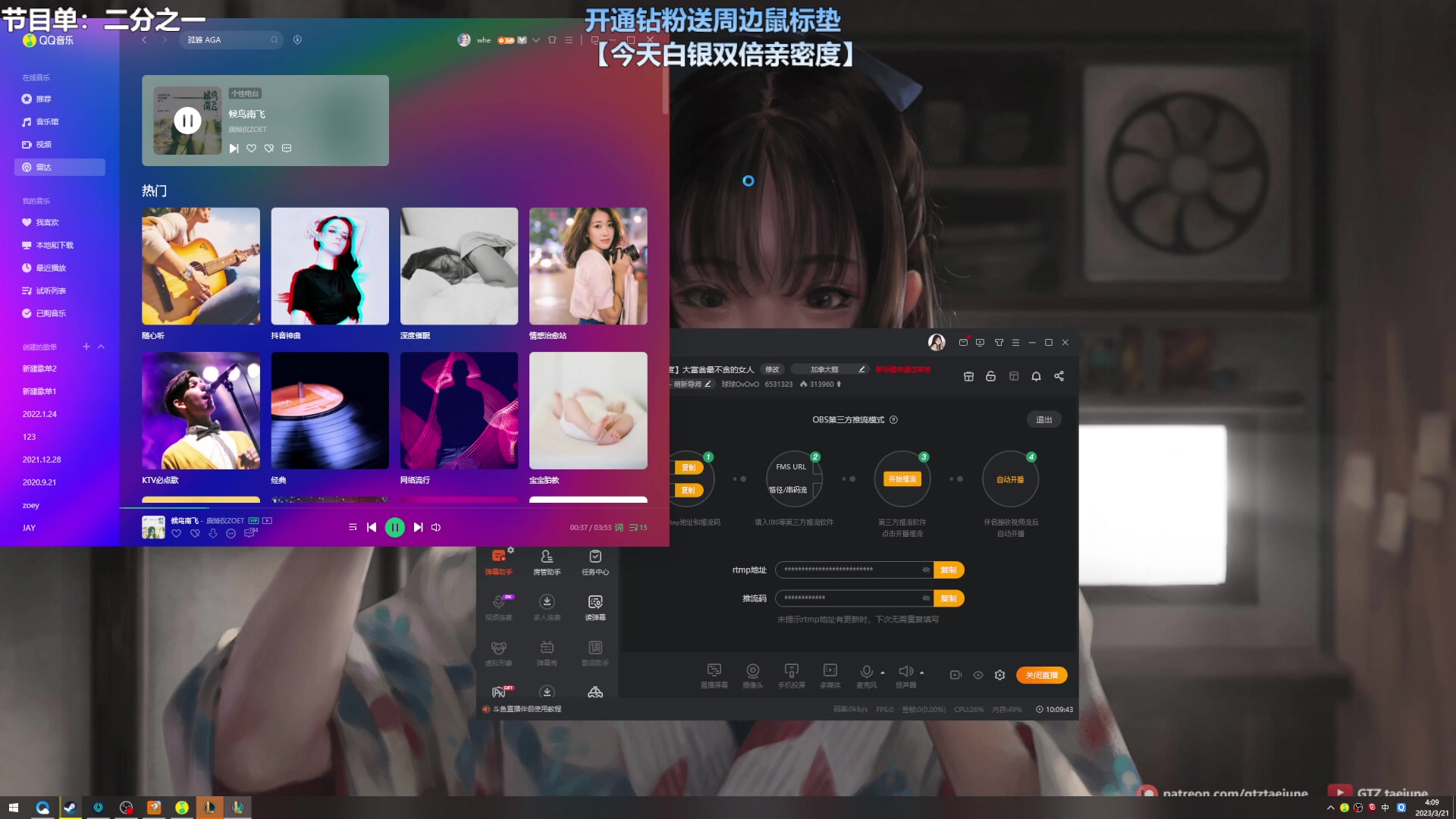1456x819 pixels.
Task: Add a new playlist with the plus icon
Action: coord(86,347)
